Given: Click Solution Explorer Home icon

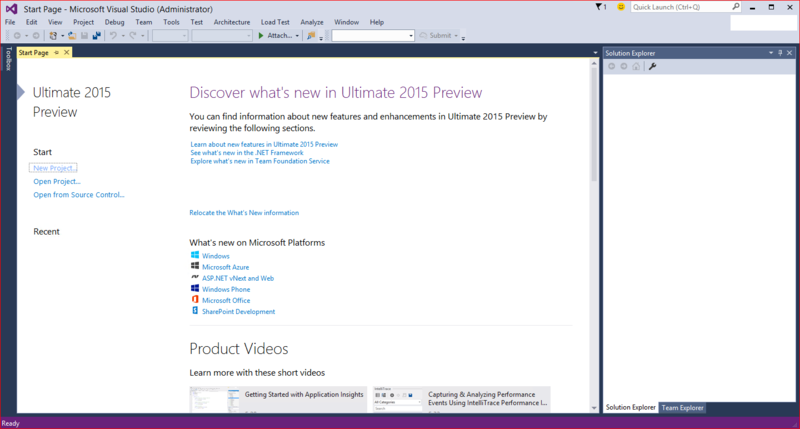Looking at the screenshot, I should pyautogui.click(x=636, y=66).
